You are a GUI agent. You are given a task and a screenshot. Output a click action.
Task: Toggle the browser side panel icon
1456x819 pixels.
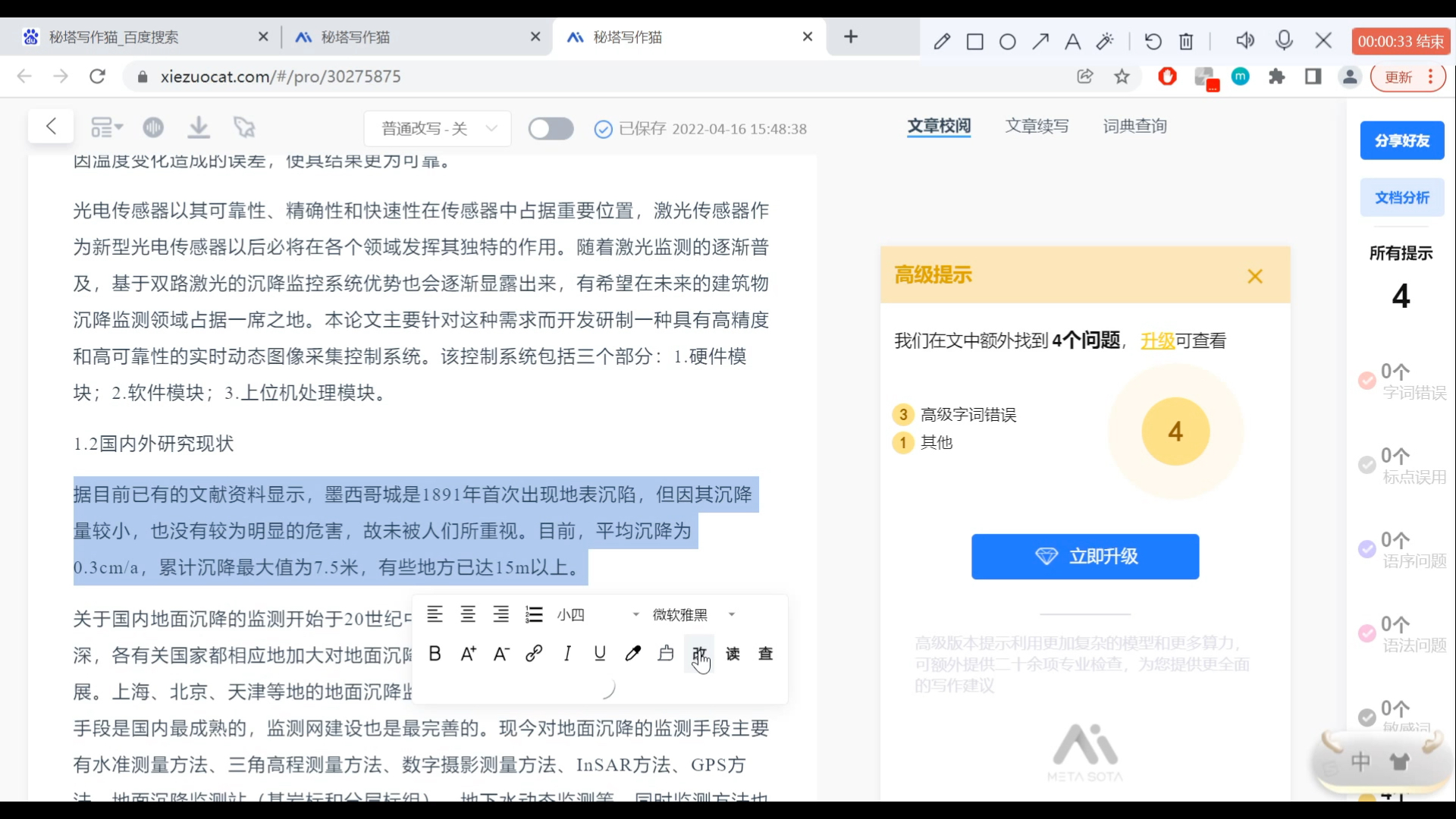click(x=1313, y=77)
